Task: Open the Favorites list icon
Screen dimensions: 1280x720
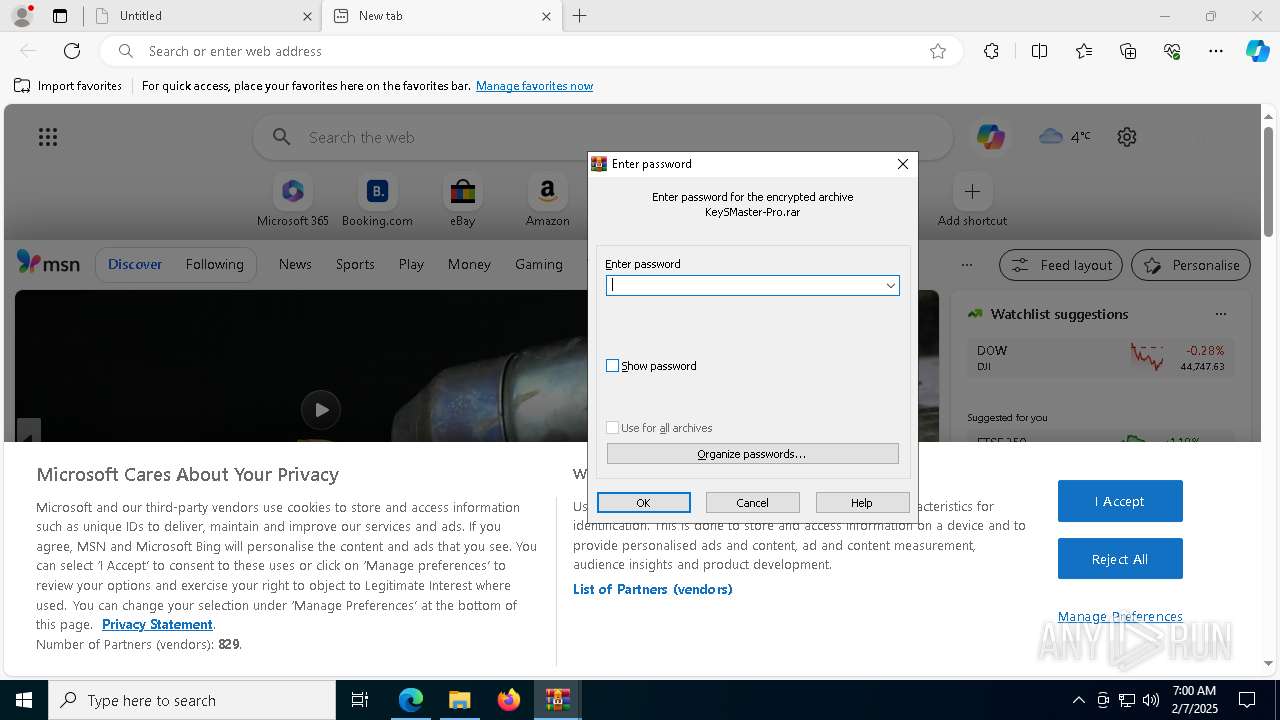Action: [x=1084, y=51]
